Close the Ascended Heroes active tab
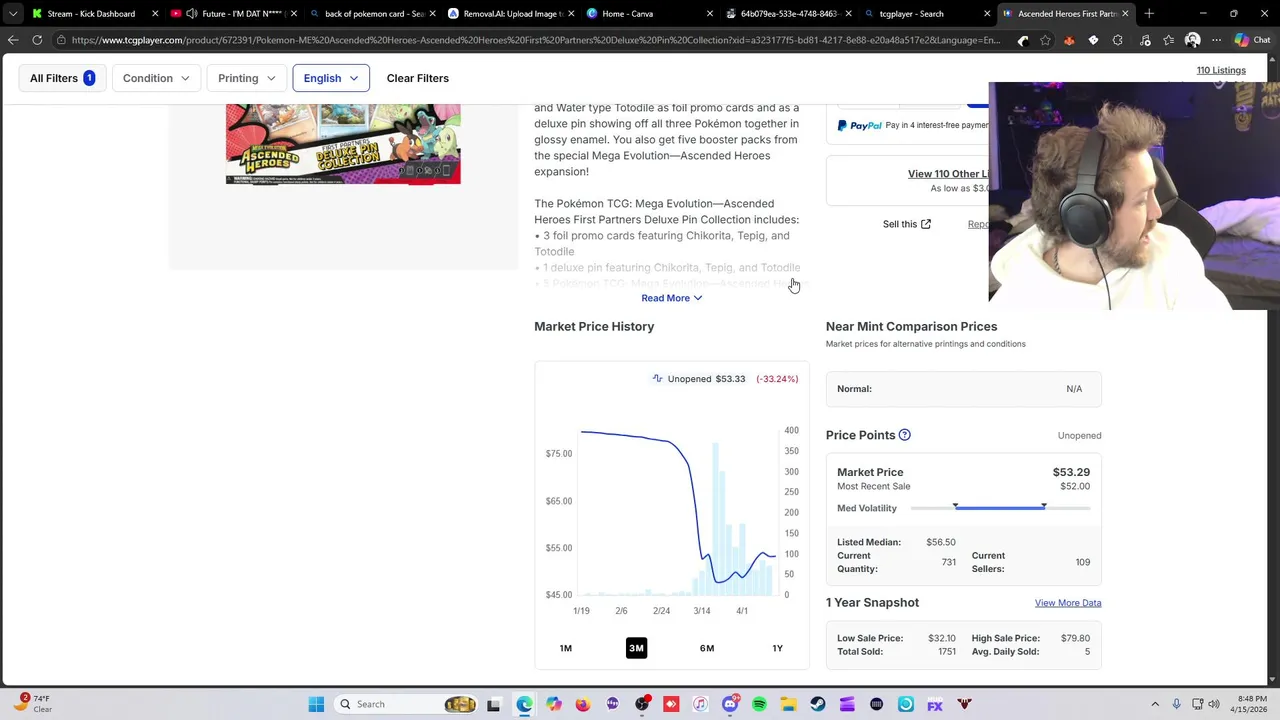Screen dimensions: 1280x720 1125,14
